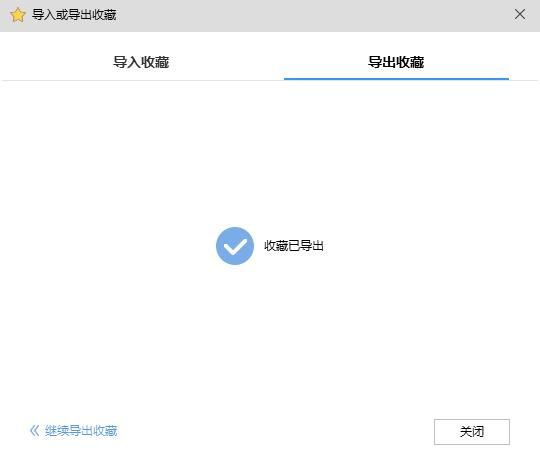Click the yellow star icon in title bar
Screen dimensions: 540x461
[18, 15]
